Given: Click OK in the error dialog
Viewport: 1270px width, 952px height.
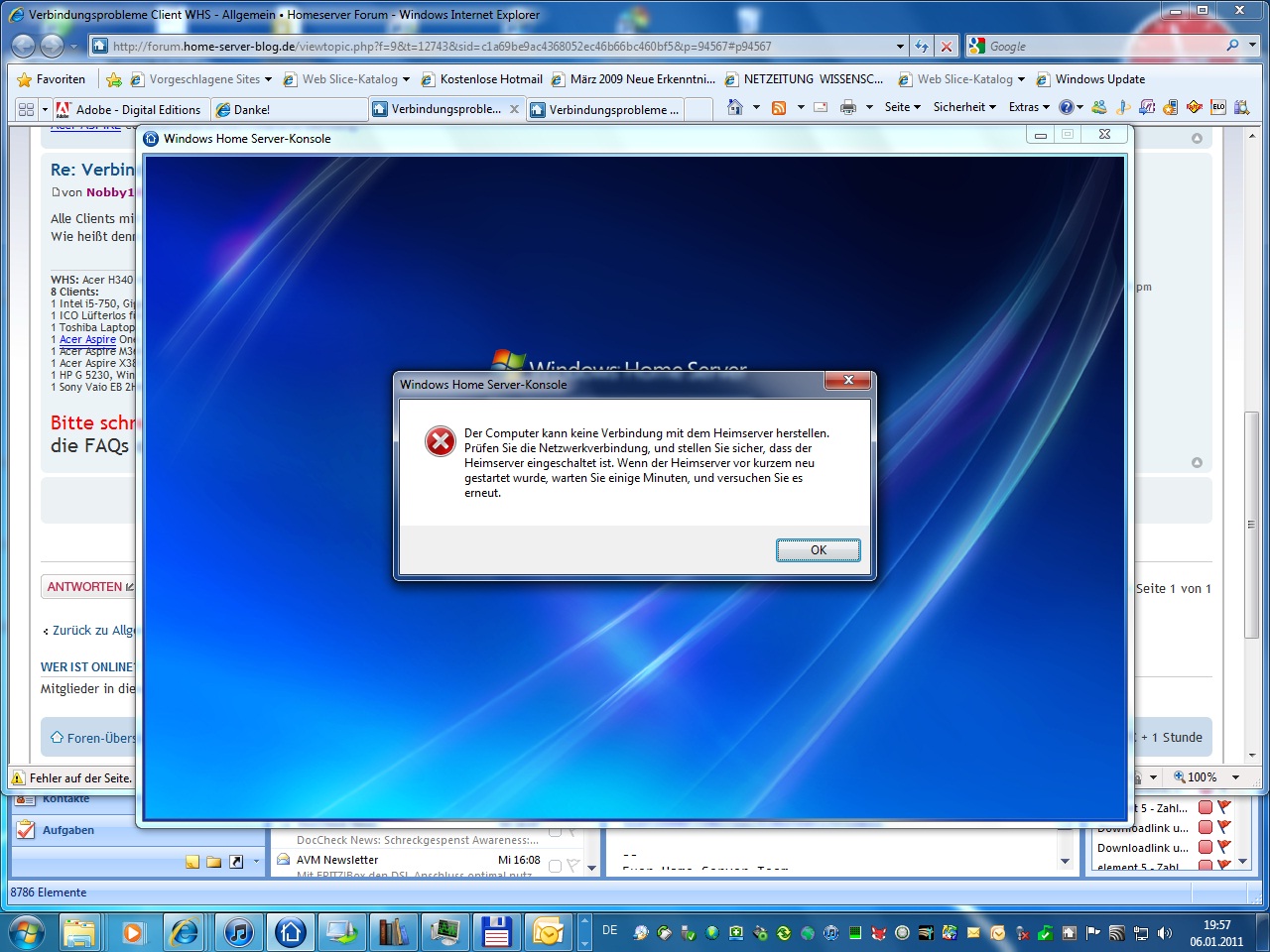Looking at the screenshot, I should 818,550.
